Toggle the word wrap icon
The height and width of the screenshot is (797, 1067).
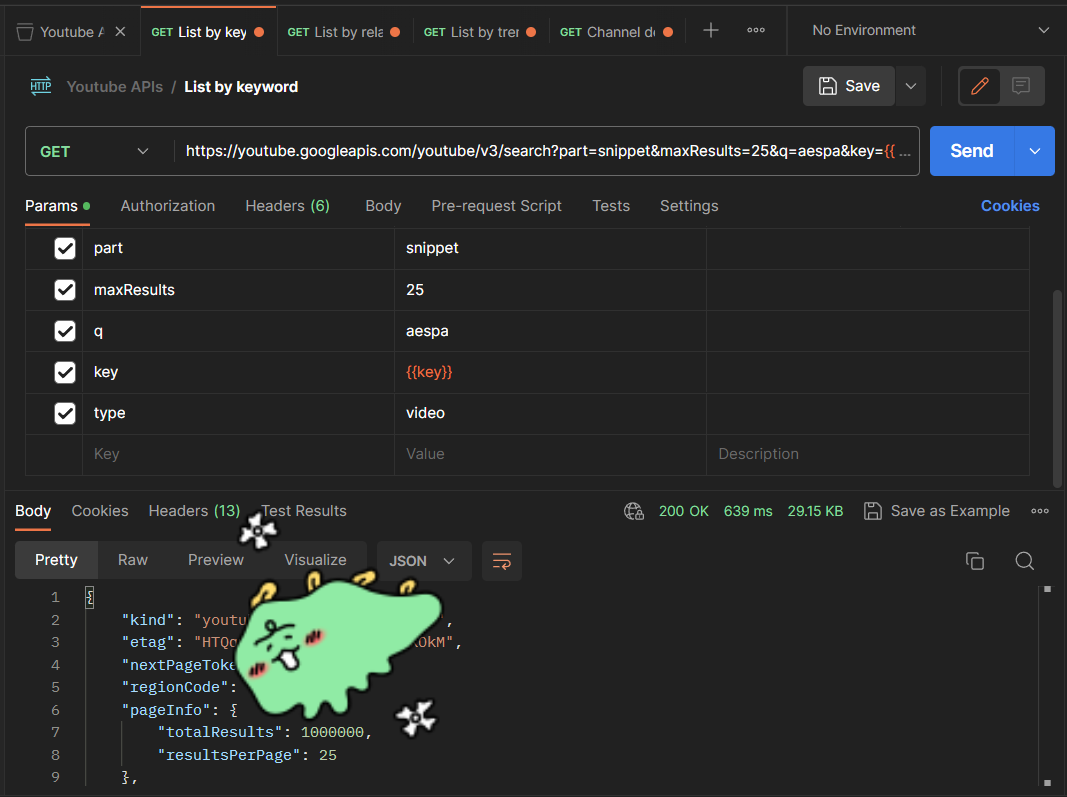coord(502,561)
